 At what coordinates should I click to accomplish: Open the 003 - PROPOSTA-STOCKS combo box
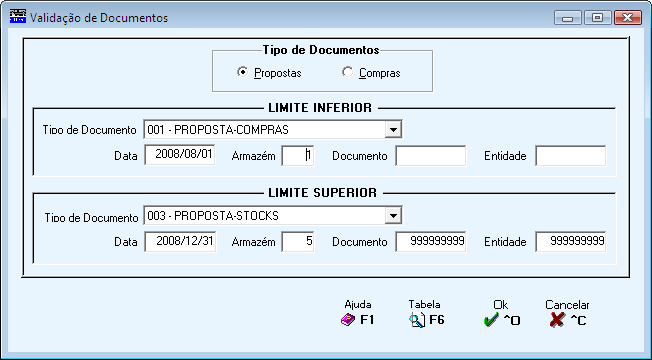coord(273,216)
